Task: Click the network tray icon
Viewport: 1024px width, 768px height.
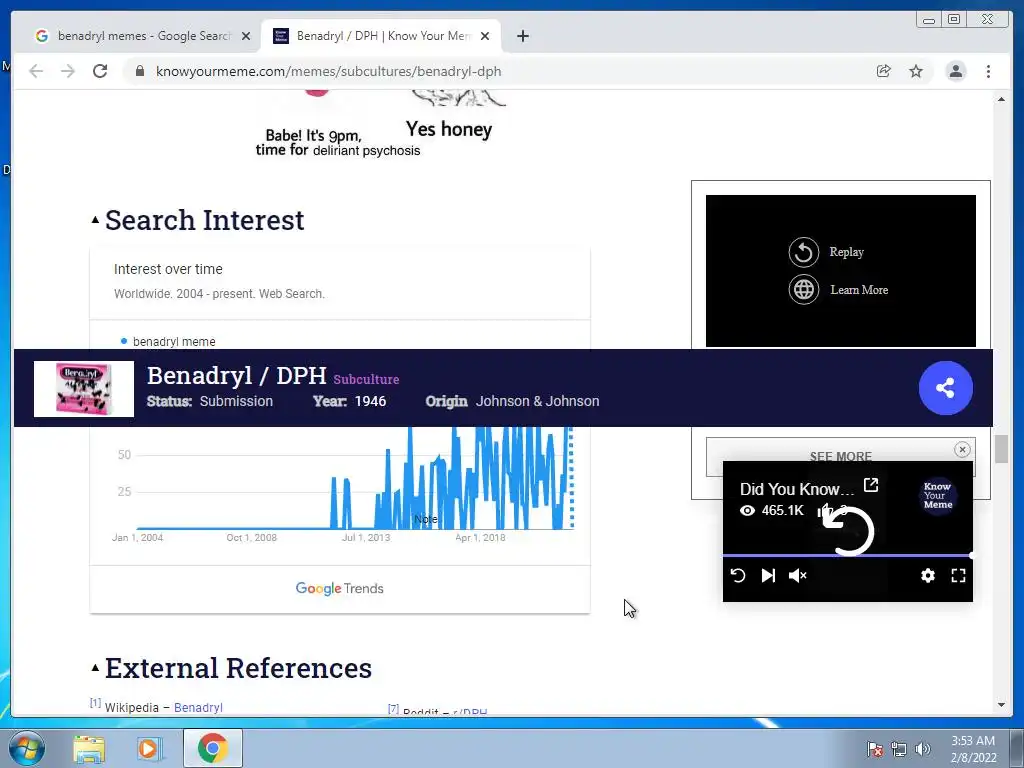Action: pyautogui.click(x=899, y=749)
